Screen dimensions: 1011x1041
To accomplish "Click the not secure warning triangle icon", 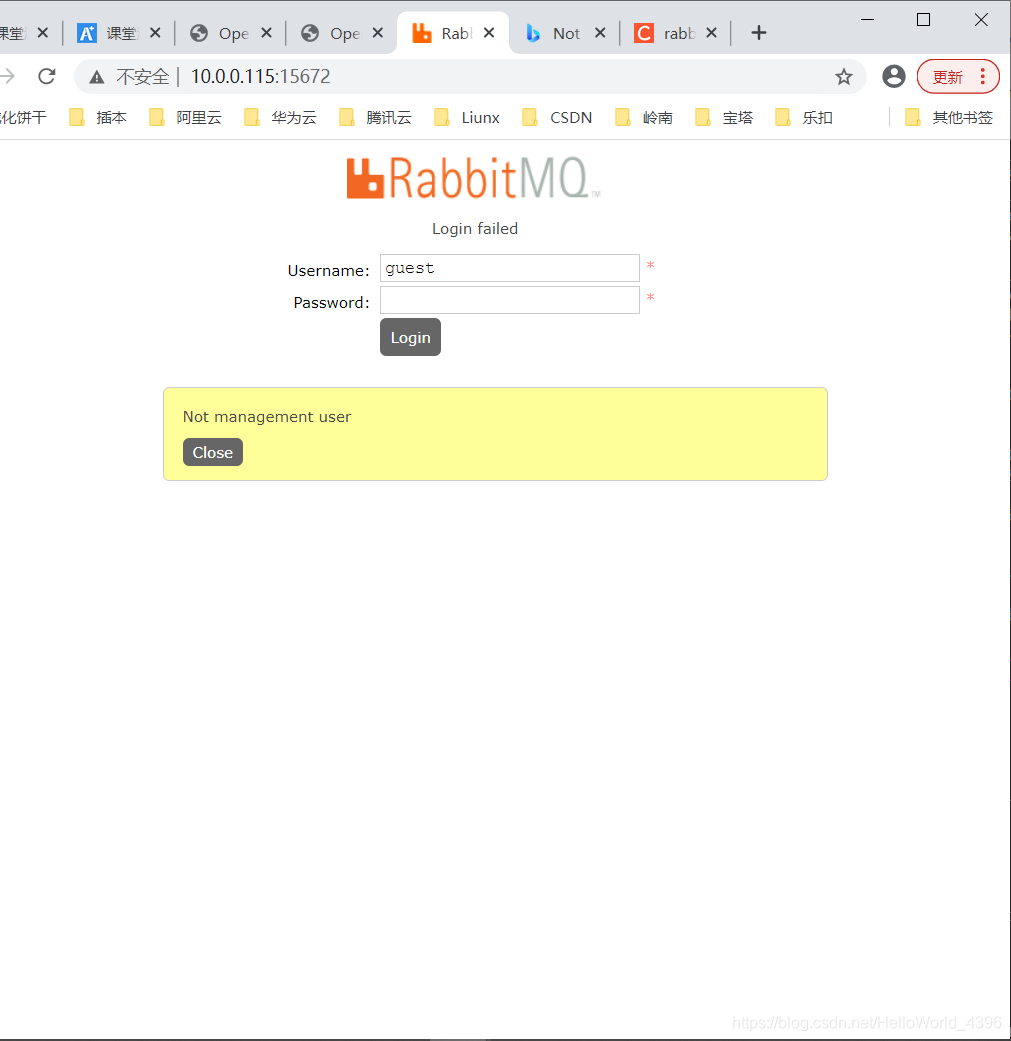I will pos(97,77).
